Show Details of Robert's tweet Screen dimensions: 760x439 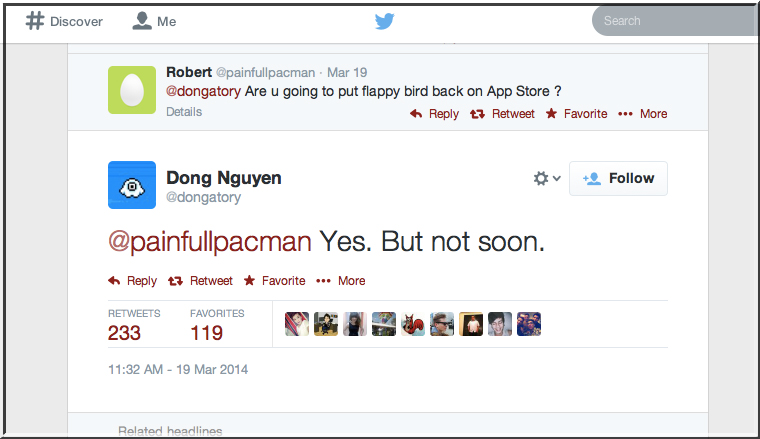184,112
